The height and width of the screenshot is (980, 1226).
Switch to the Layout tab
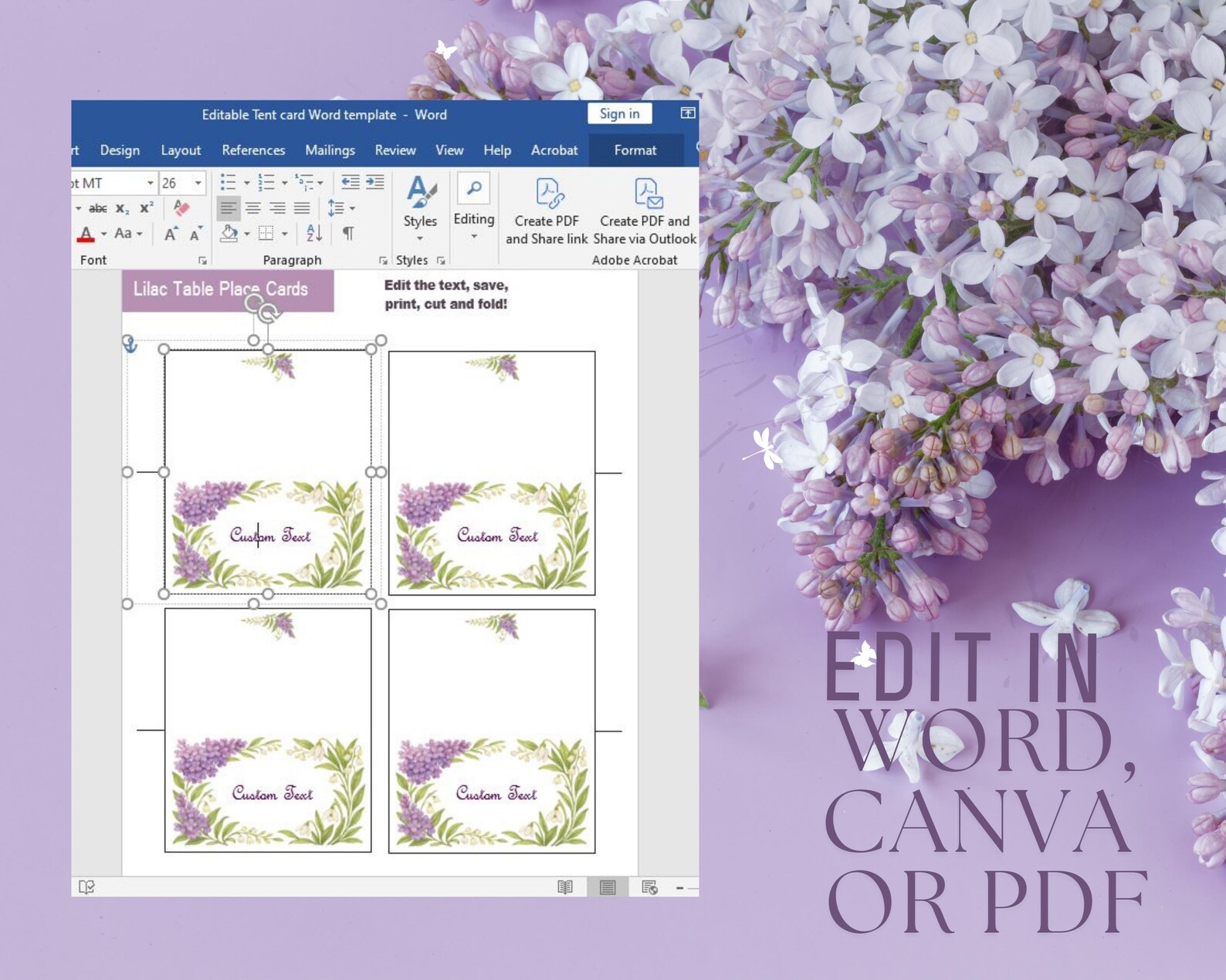click(x=181, y=150)
